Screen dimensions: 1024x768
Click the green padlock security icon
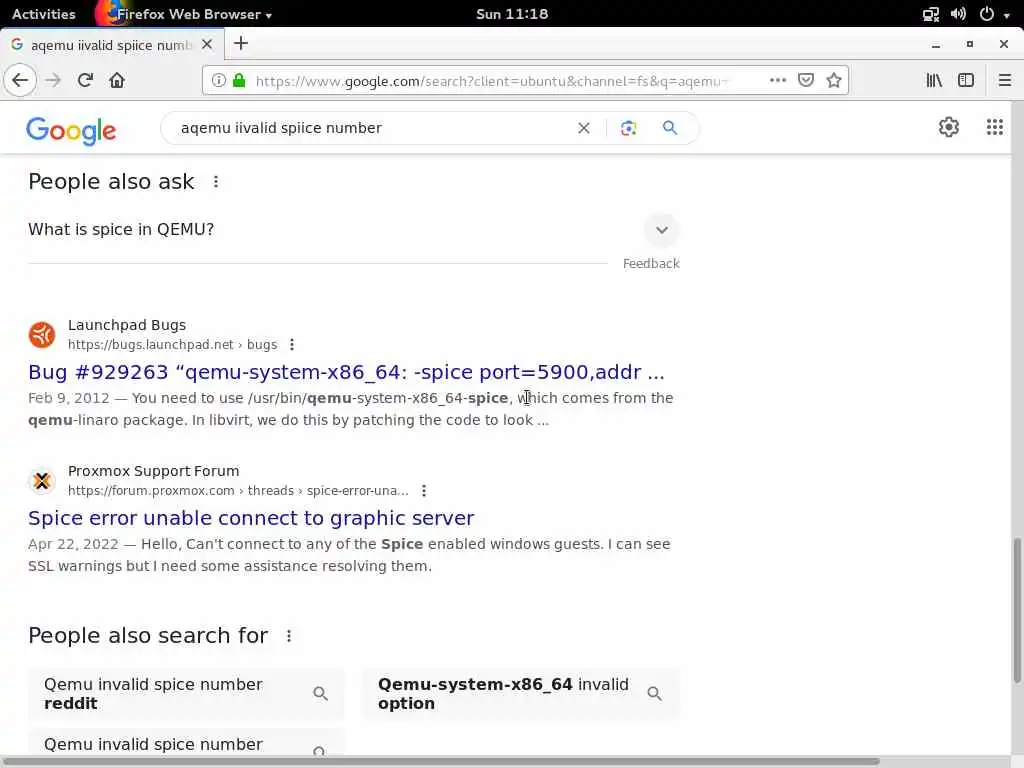pyautogui.click(x=239, y=80)
